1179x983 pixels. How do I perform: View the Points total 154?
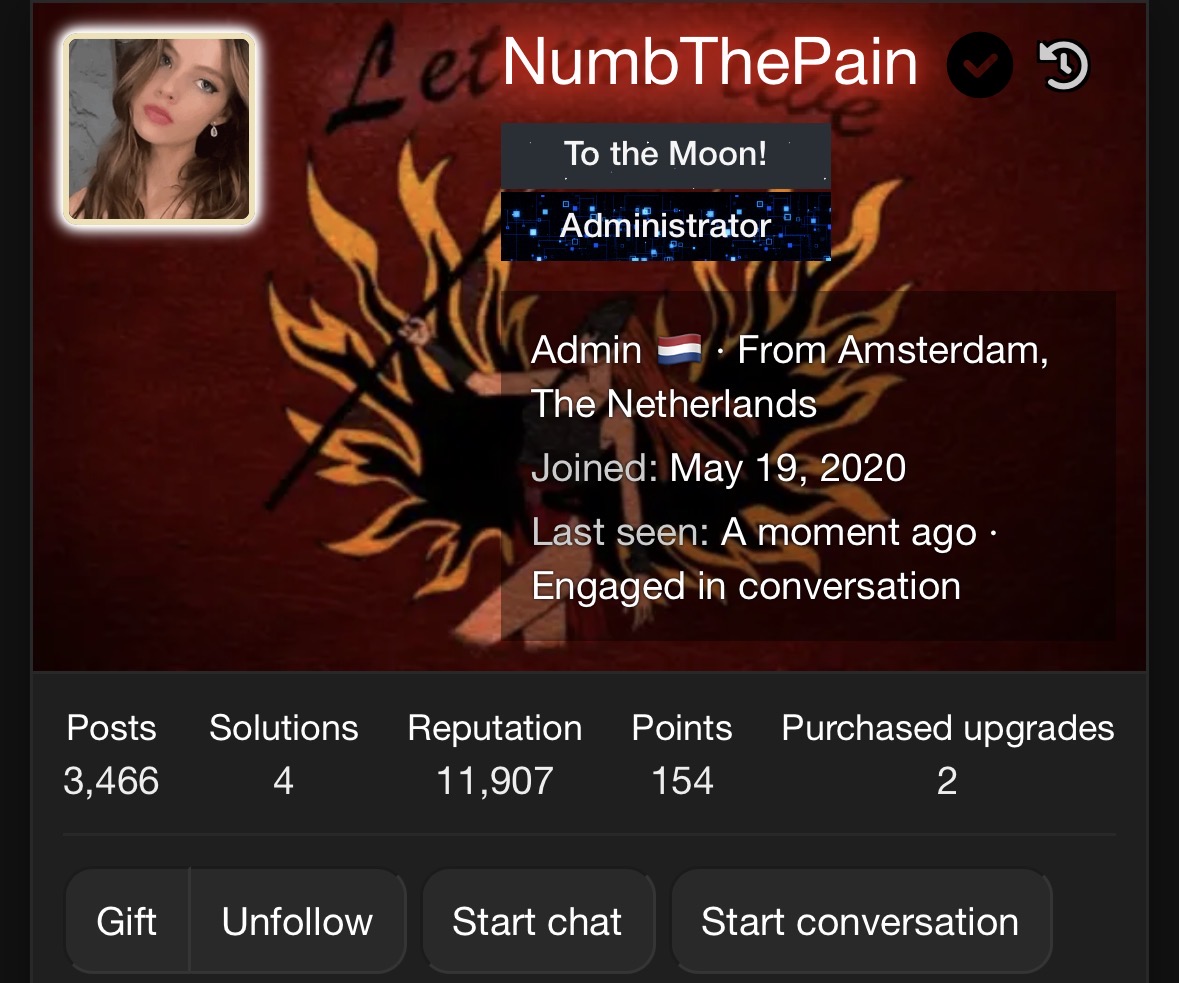click(x=682, y=781)
